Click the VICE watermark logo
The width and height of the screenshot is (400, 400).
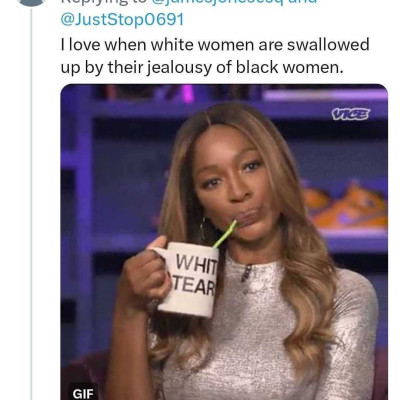351,114
